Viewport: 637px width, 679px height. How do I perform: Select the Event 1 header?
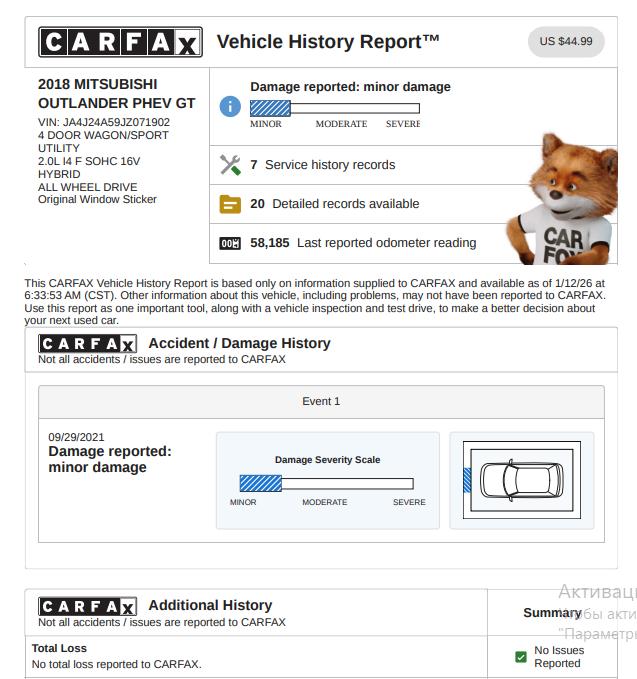pyautogui.click(x=321, y=401)
